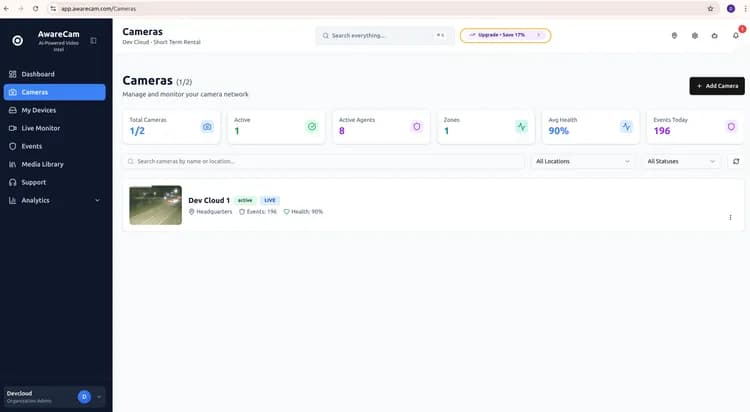This screenshot has width=750, height=412.
Task: Click the Health: 90% label
Action: [x=303, y=212]
